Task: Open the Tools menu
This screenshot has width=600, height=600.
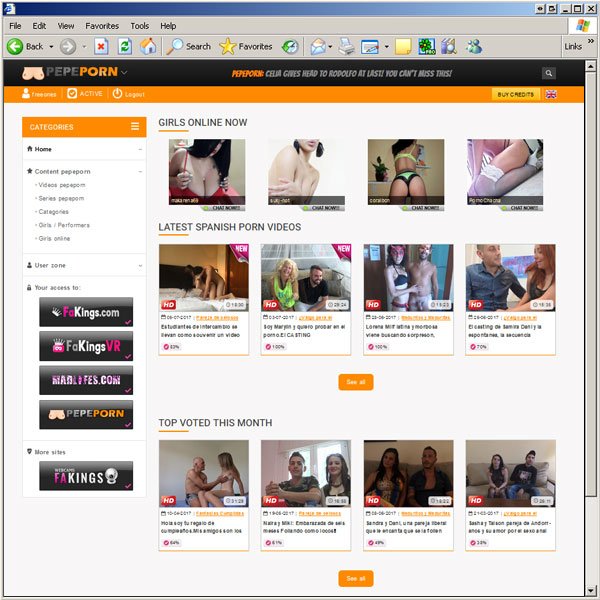Action: pyautogui.click(x=140, y=25)
